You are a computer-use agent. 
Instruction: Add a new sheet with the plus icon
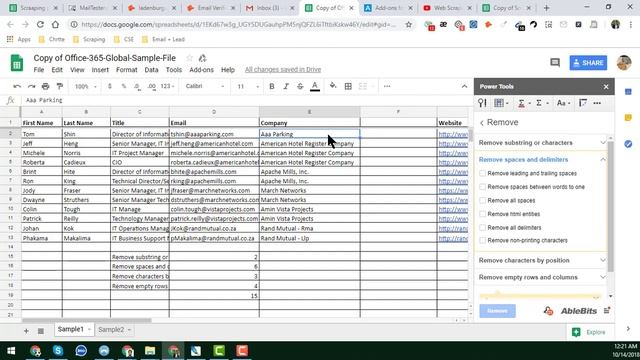26,331
